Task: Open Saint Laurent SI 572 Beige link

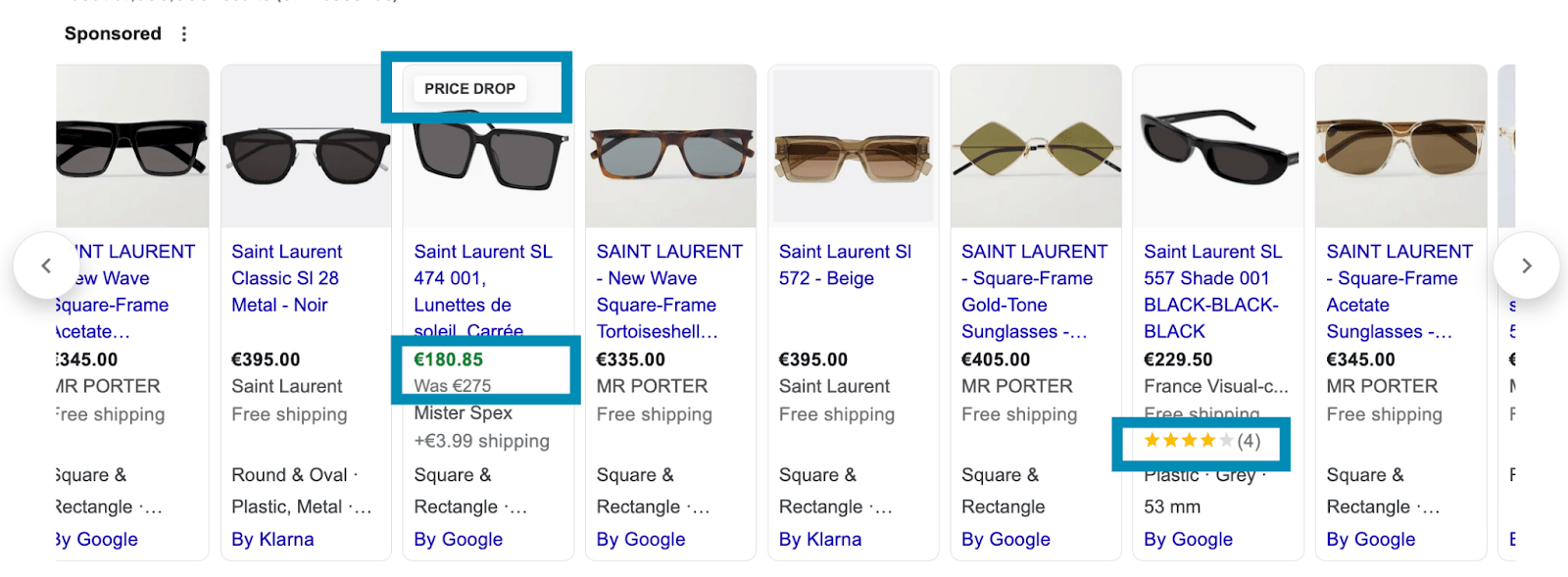Action: (x=845, y=264)
